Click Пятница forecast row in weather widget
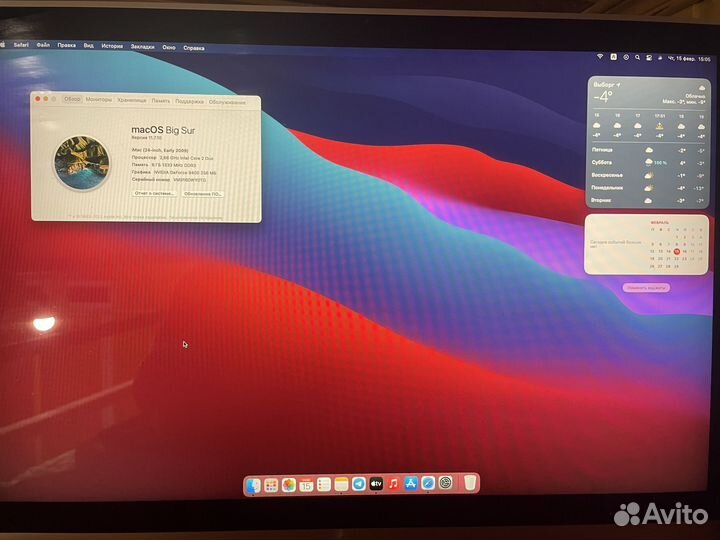This screenshot has width=720, height=540. (647, 150)
